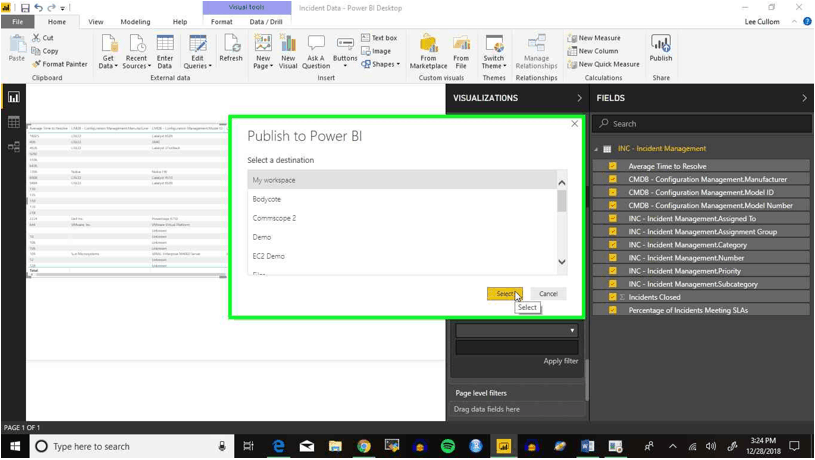Image resolution: width=815 pixels, height=460 pixels.
Task: Open the Recent Sources dropdown
Action: click(x=136, y=51)
